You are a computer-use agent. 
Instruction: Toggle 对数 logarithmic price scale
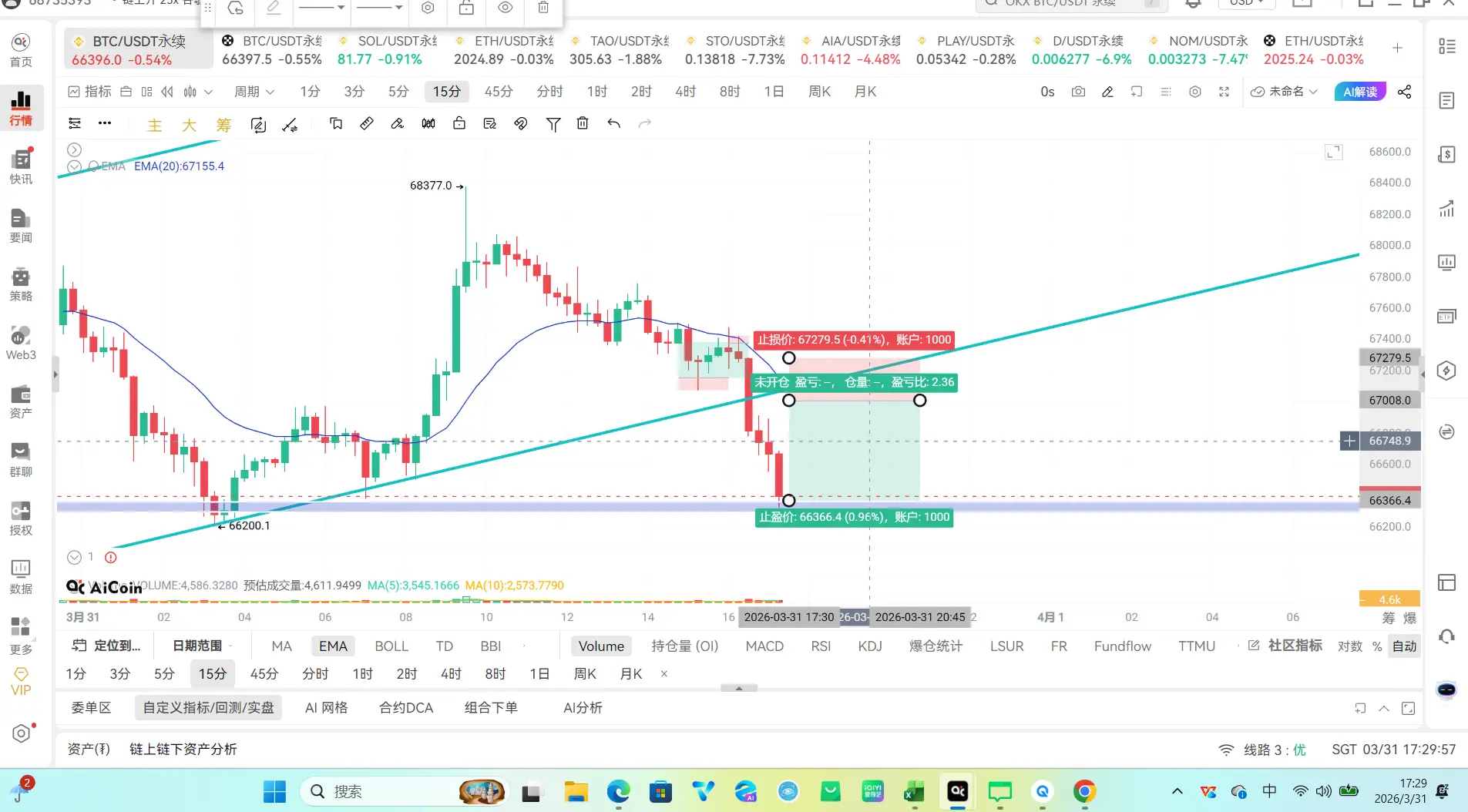pyautogui.click(x=1349, y=646)
